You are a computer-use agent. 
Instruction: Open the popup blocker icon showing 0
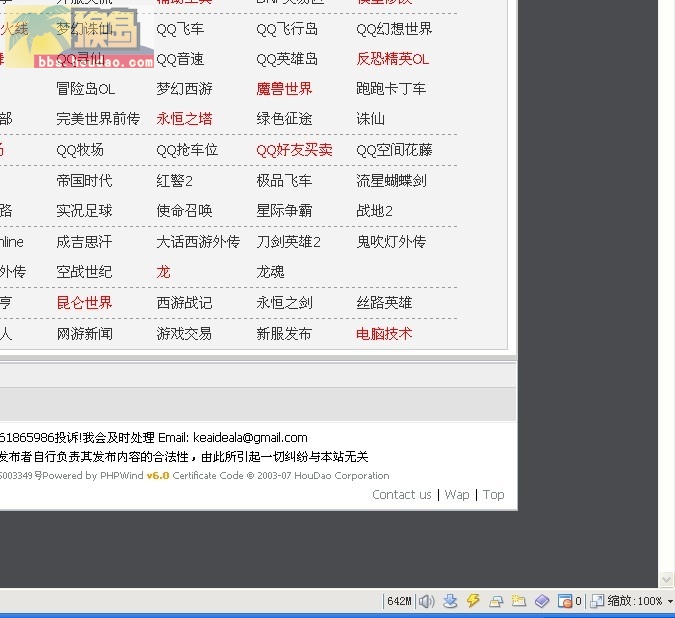[x=569, y=601]
